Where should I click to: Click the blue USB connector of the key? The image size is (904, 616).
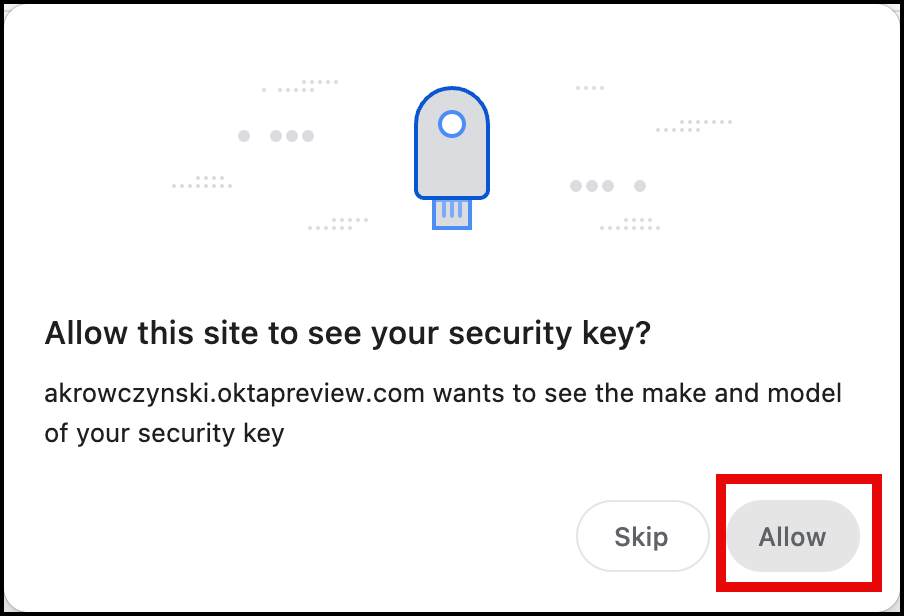click(452, 212)
